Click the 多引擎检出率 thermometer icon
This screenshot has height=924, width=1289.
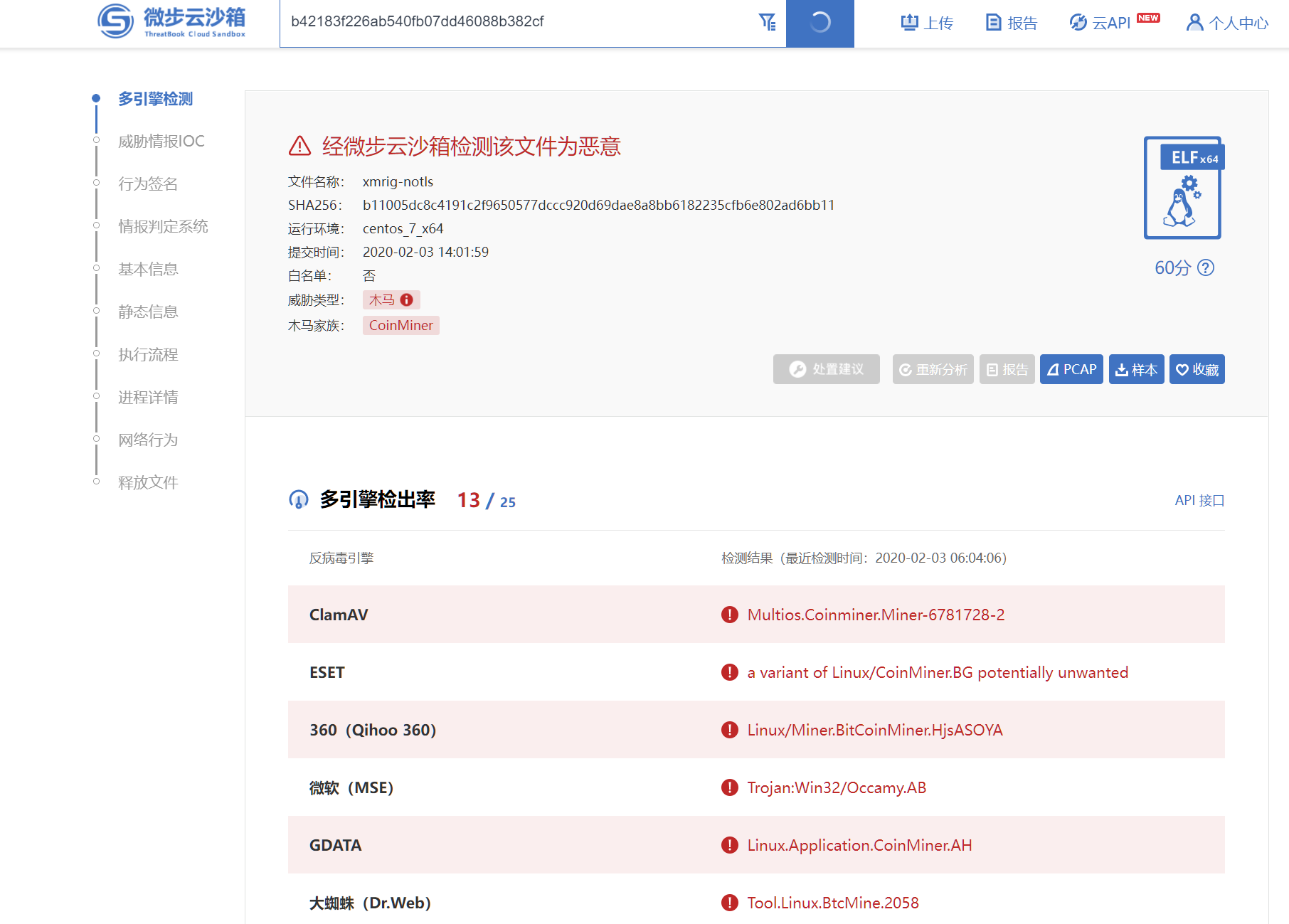[299, 499]
